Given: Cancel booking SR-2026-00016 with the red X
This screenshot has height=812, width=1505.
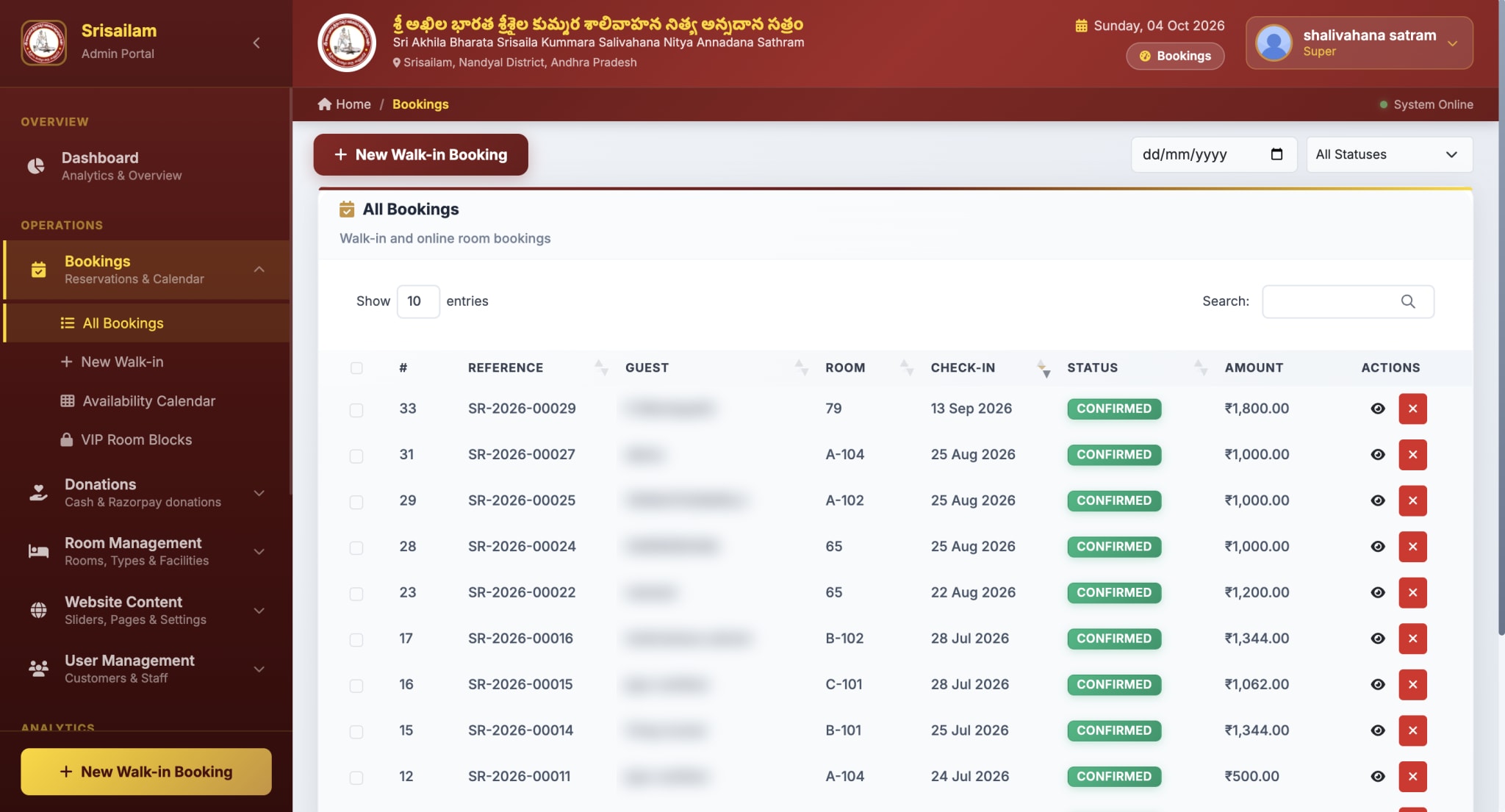Looking at the screenshot, I should click(1412, 639).
